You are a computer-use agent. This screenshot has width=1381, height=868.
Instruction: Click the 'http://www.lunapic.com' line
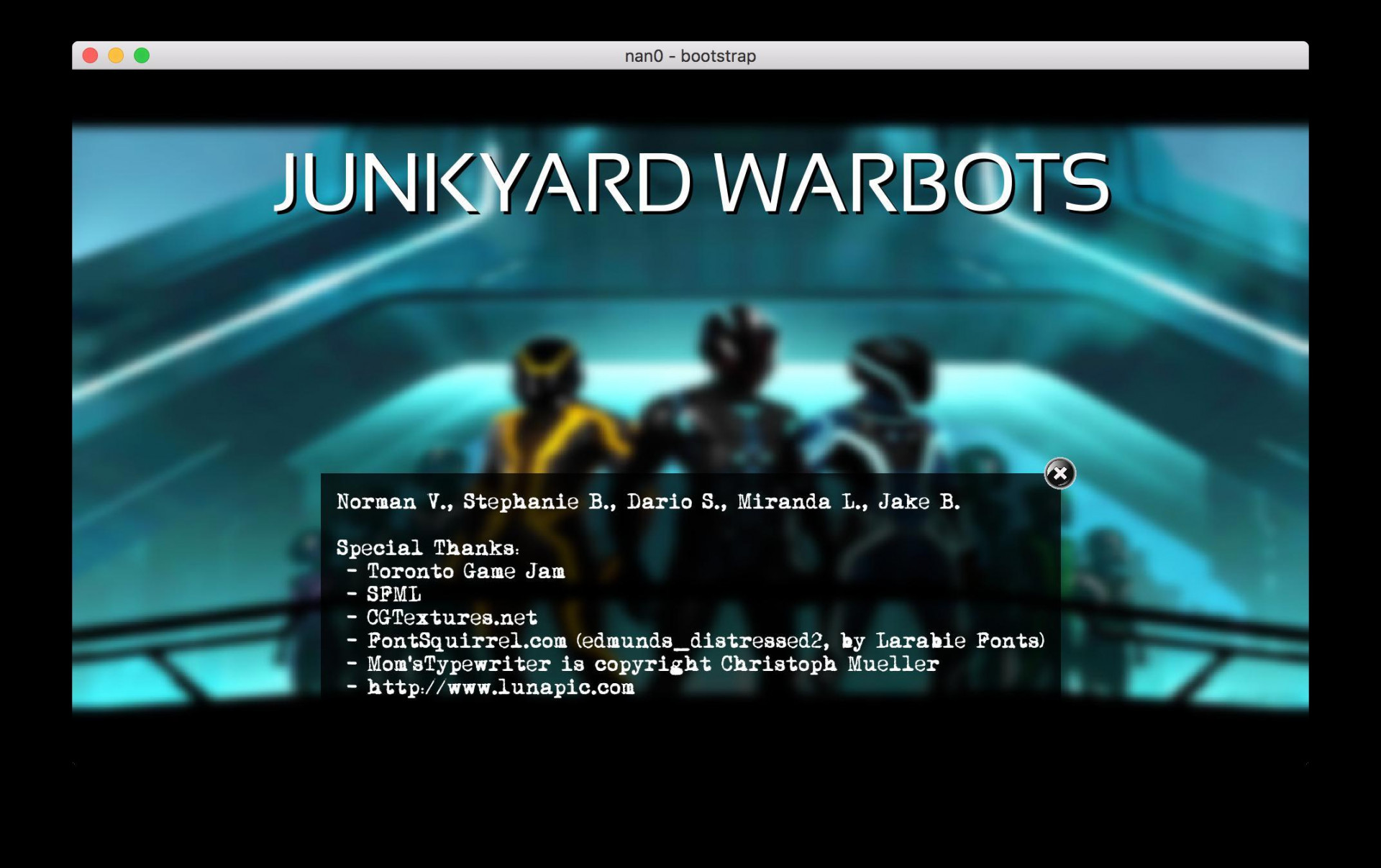pos(490,687)
